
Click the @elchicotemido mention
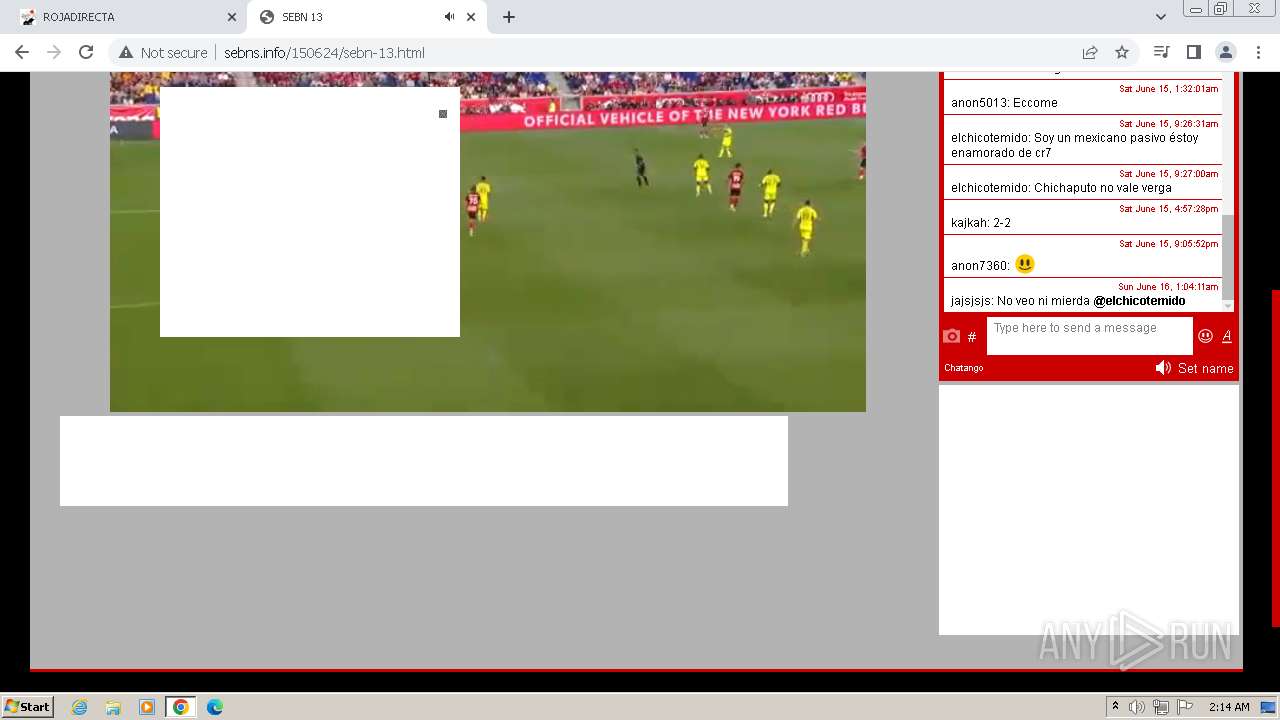coord(1139,301)
